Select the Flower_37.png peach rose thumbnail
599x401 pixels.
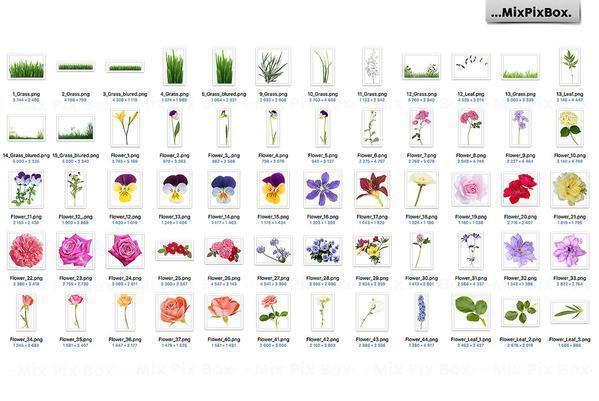coord(175,312)
